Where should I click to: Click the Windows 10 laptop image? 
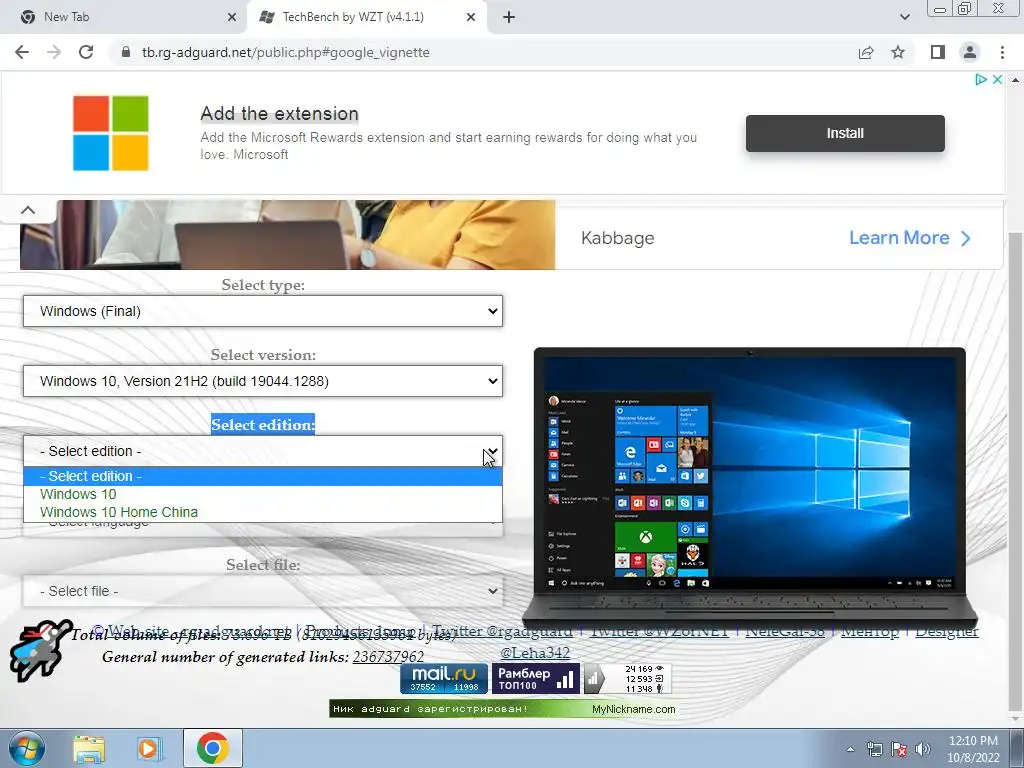click(x=750, y=487)
